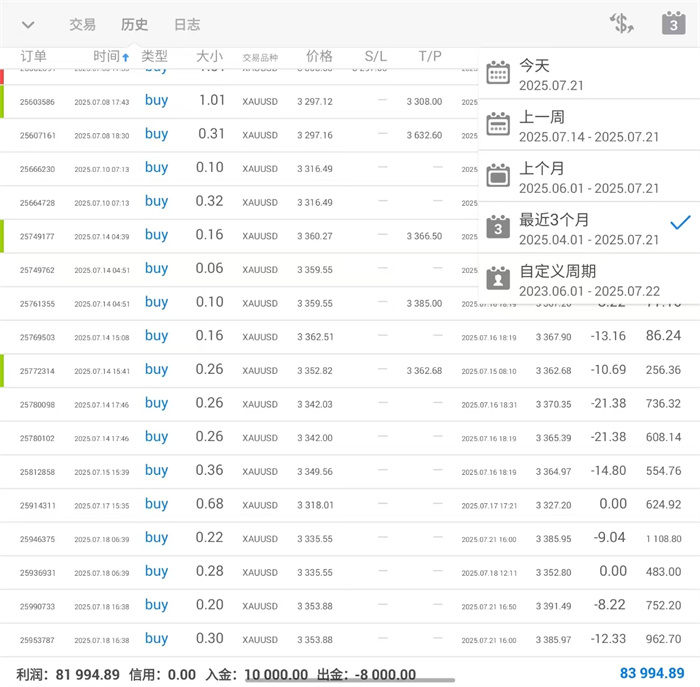Select order 25761355 row

(350, 304)
